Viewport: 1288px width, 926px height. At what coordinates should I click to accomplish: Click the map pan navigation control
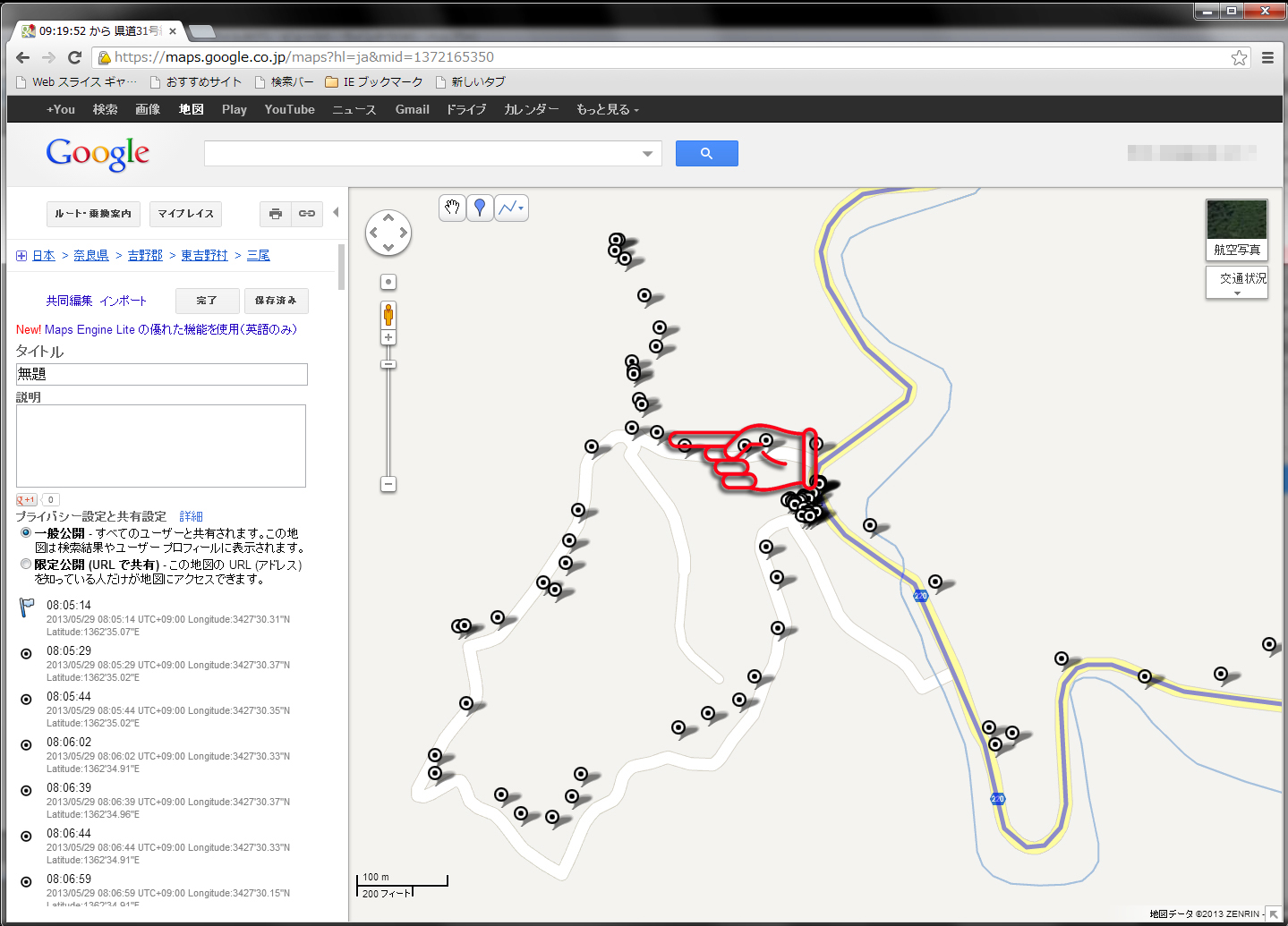[x=388, y=233]
